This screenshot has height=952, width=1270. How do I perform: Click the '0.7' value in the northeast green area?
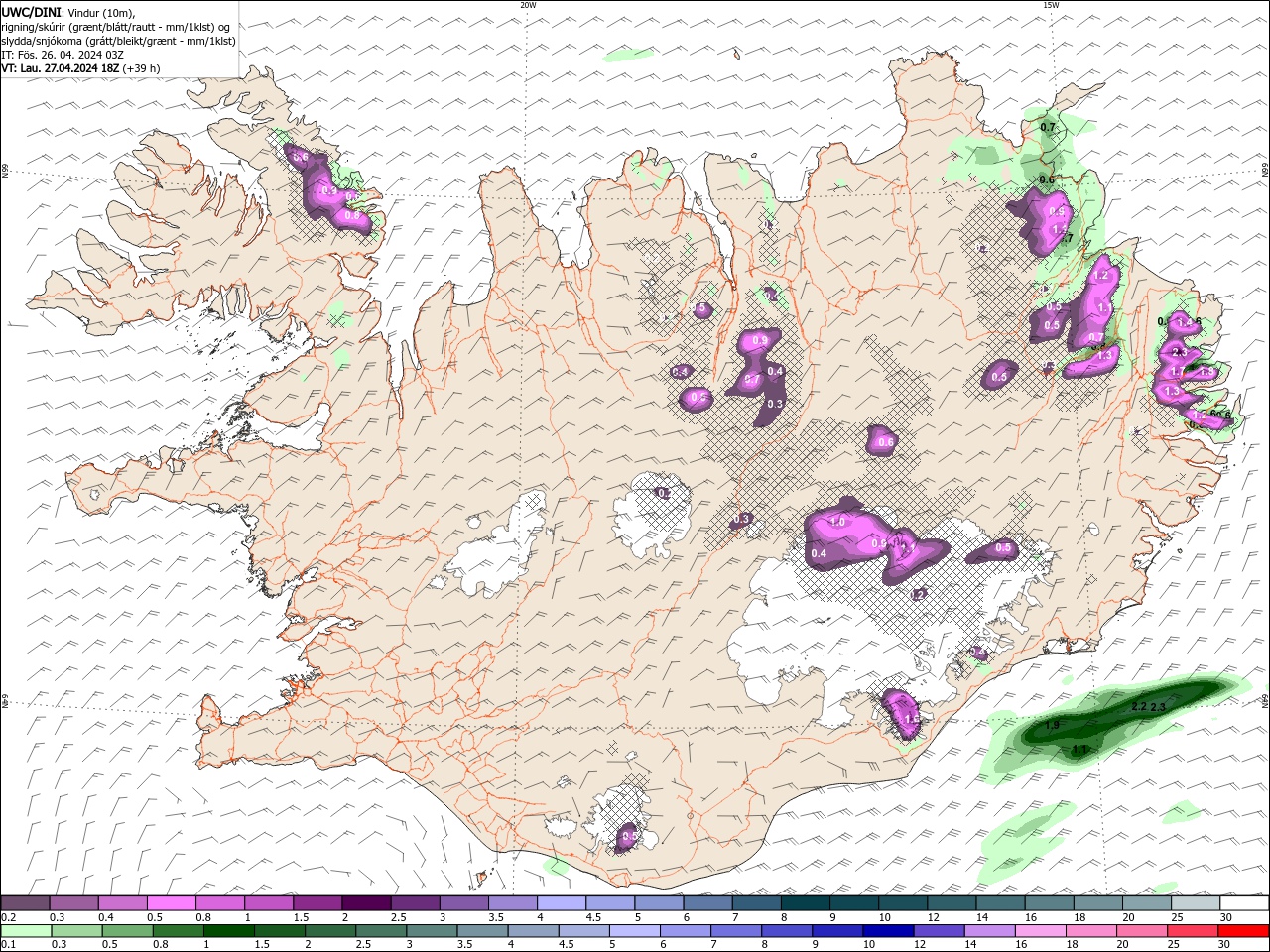coord(1048,127)
